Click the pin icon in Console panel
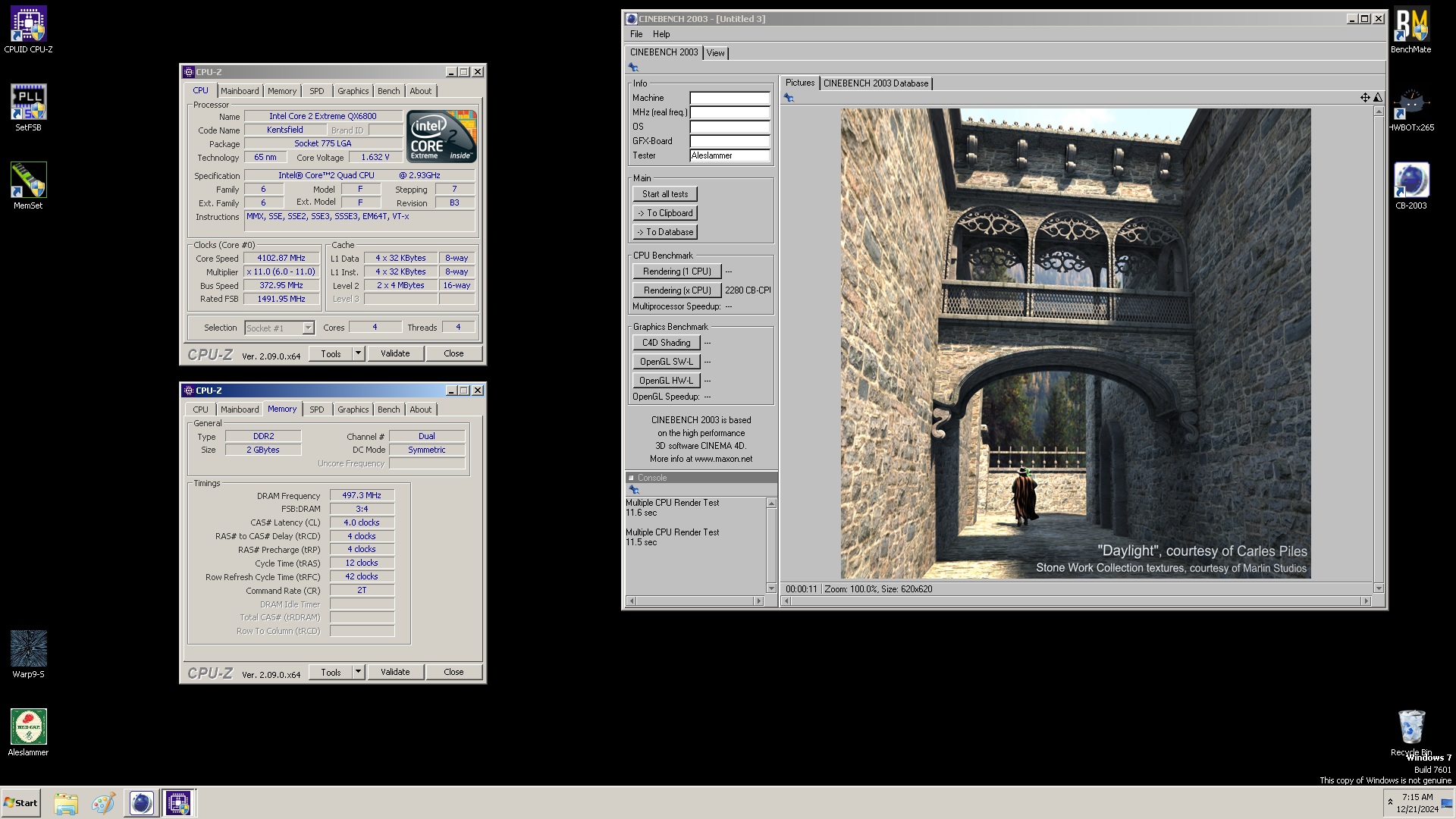1456x819 pixels. (x=634, y=490)
